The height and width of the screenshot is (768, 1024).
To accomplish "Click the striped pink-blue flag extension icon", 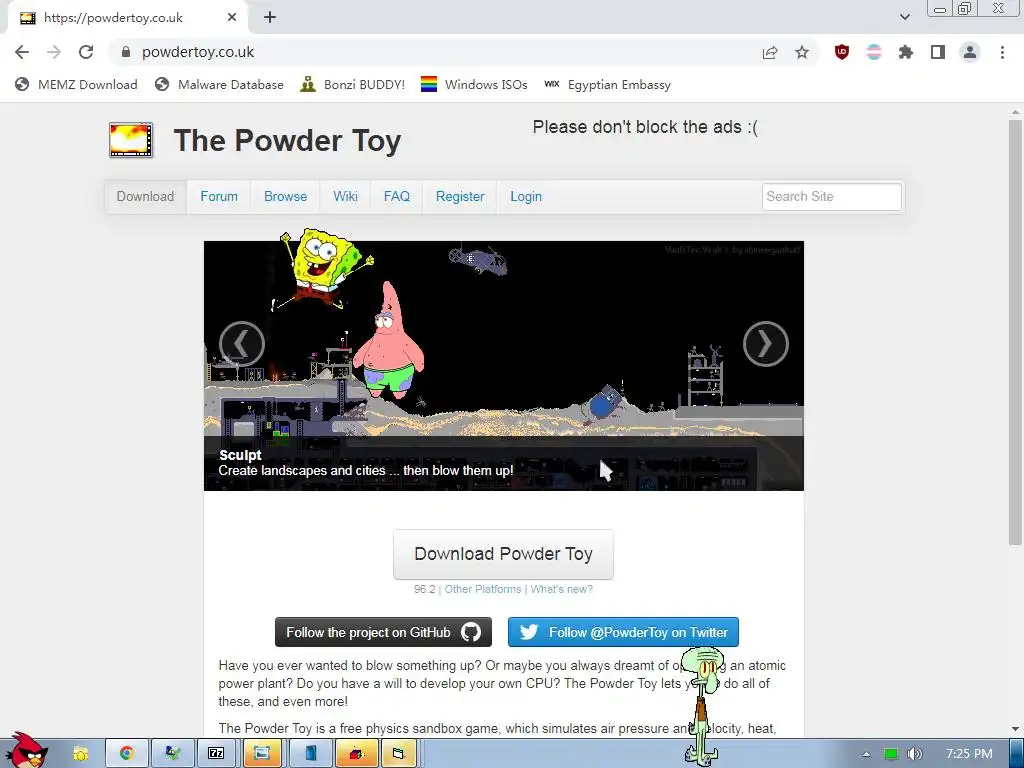I will [x=874, y=52].
